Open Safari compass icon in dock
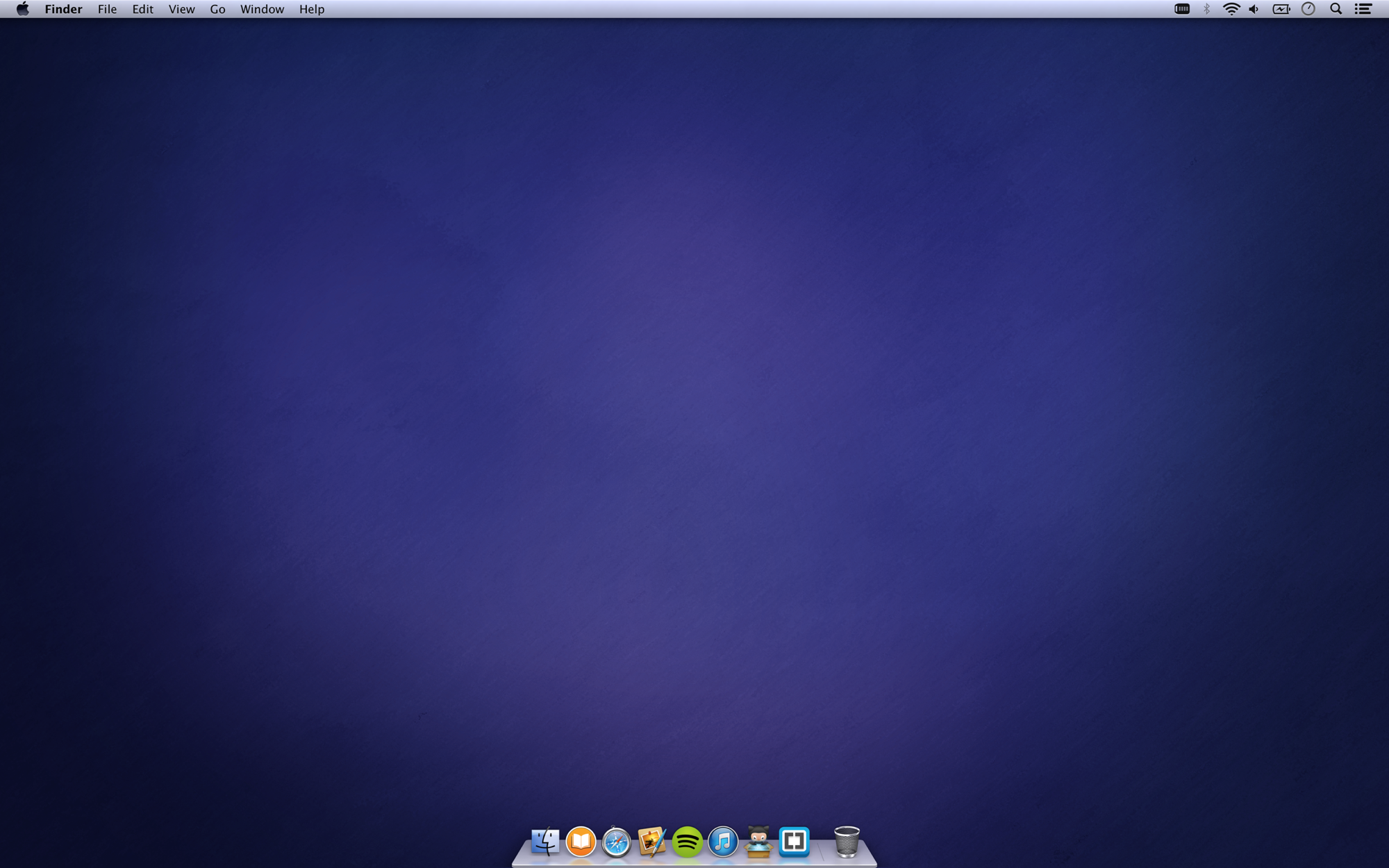Viewport: 1389px width, 868px height. click(616, 842)
